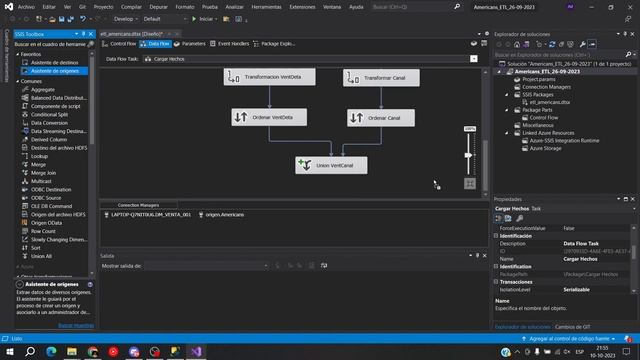Screen dimensions: 640x360
Task: Toggle Preview Selected Items button in Solution Explorer
Action: pos(592,44)
